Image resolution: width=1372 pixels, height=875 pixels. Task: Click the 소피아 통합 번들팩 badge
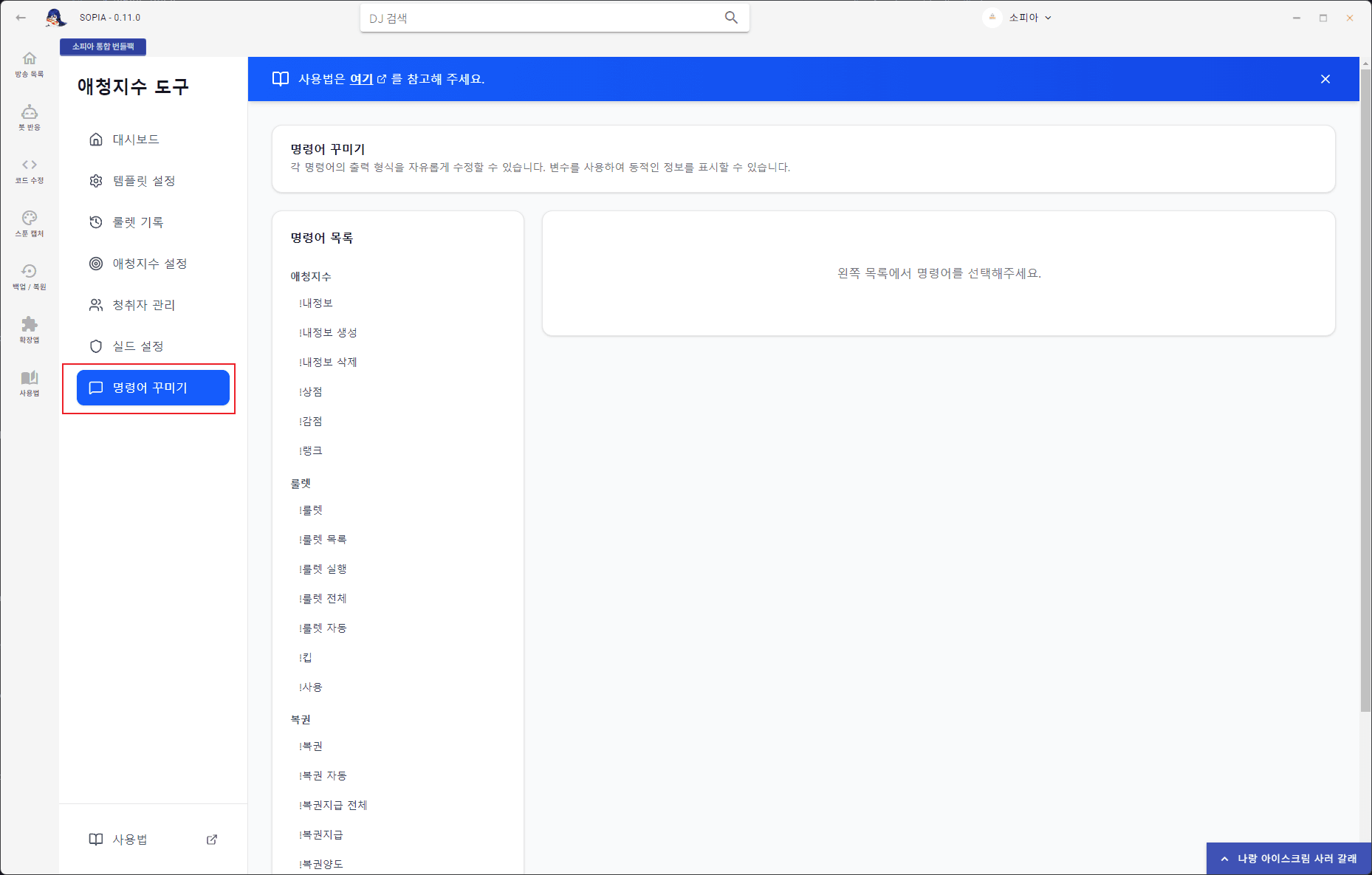tap(104, 46)
